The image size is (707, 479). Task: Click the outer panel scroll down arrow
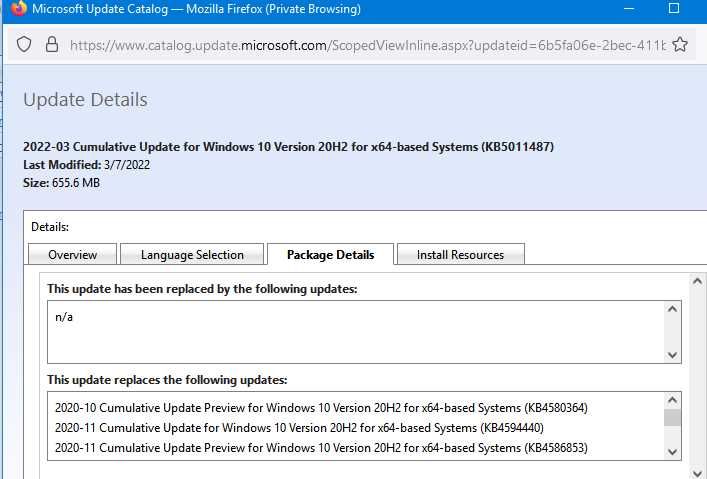[x=697, y=473]
